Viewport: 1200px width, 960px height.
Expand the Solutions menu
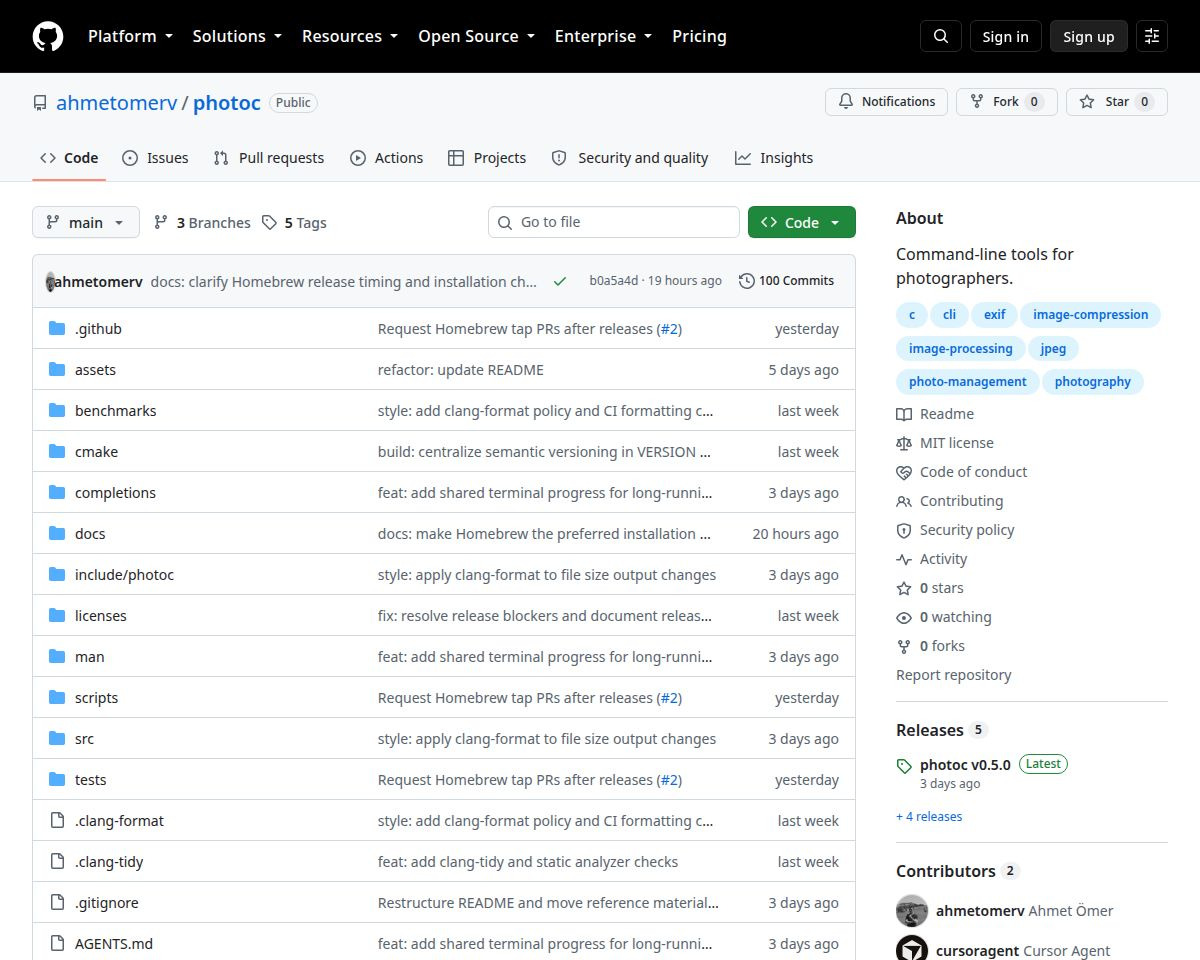click(x=237, y=36)
